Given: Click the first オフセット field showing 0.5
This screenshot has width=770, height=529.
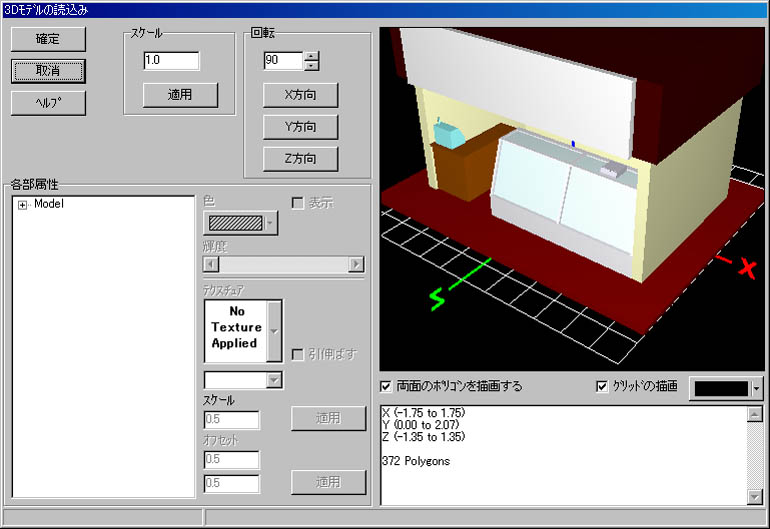Looking at the screenshot, I should tap(231, 459).
